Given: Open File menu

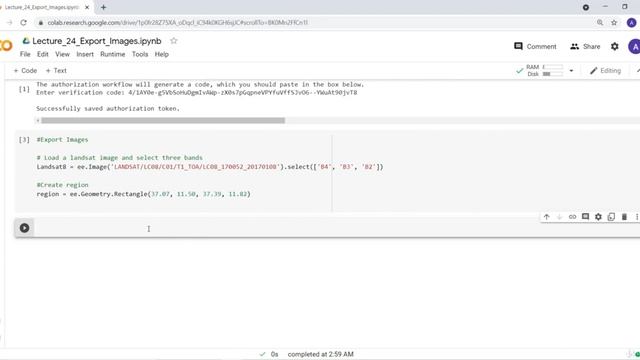Looking at the screenshot, I should tap(25, 54).
